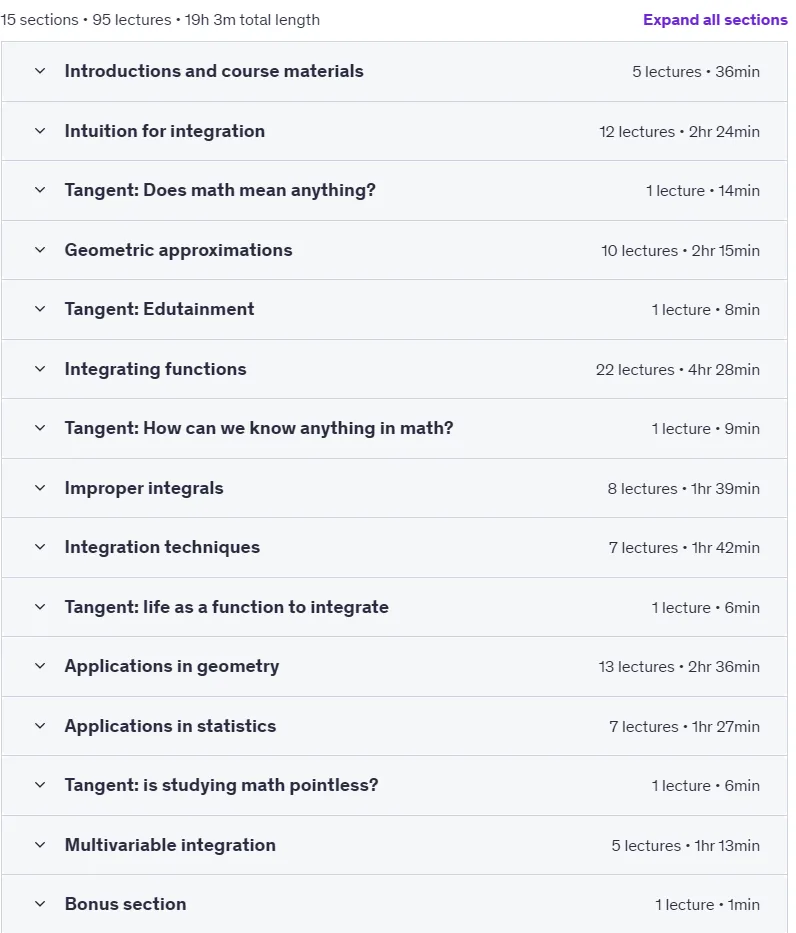
Task: Click the 22 lectures • 4hr 28min label
Action: click(678, 370)
